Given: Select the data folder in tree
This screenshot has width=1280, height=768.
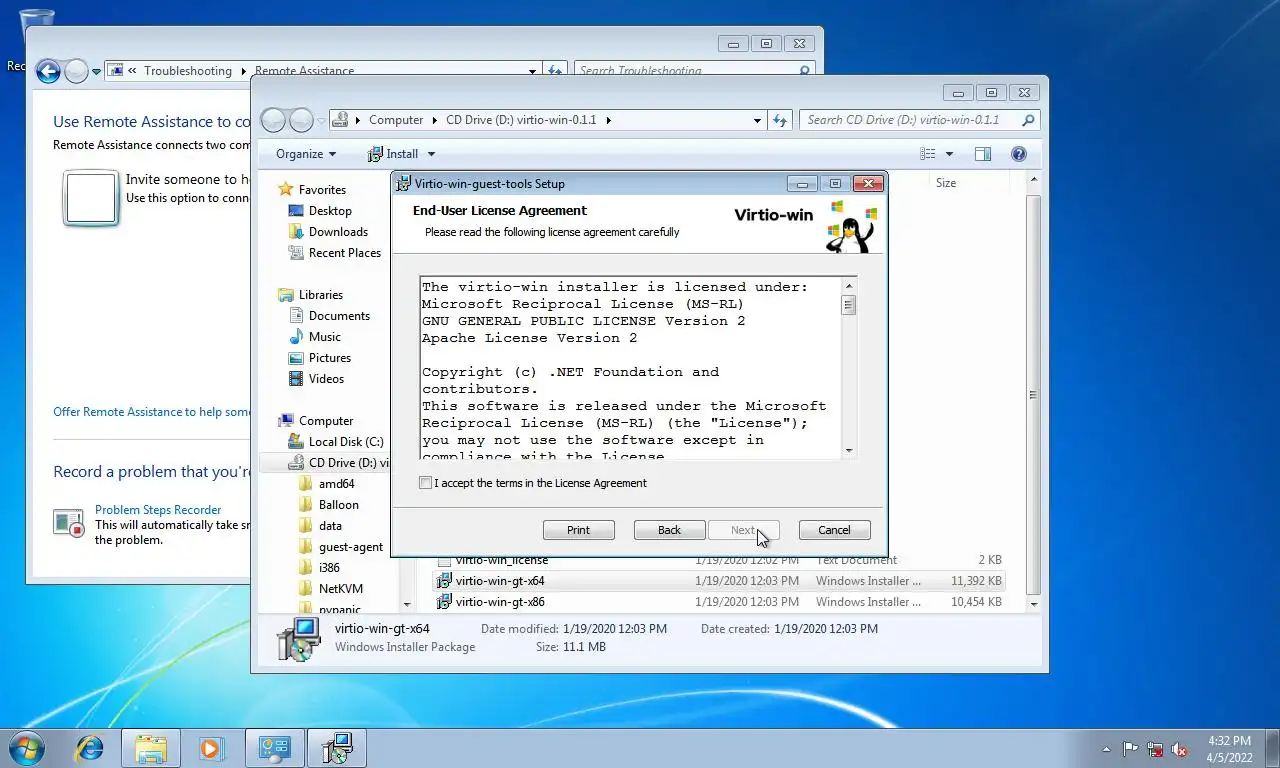Looking at the screenshot, I should [x=330, y=526].
